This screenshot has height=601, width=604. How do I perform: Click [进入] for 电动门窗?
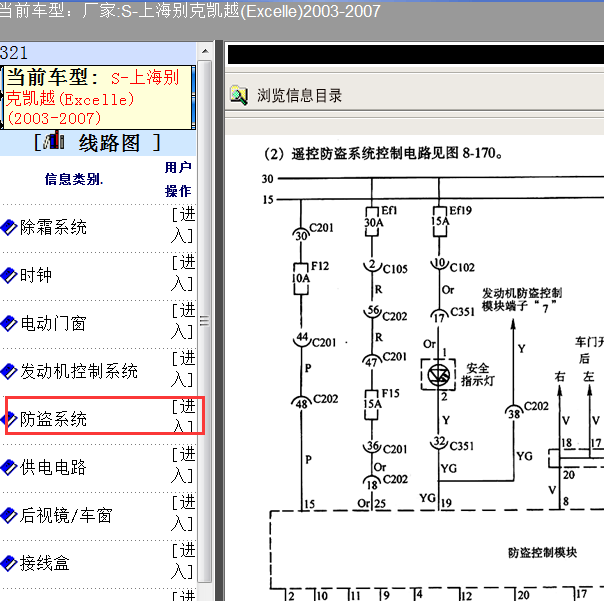pos(183,321)
